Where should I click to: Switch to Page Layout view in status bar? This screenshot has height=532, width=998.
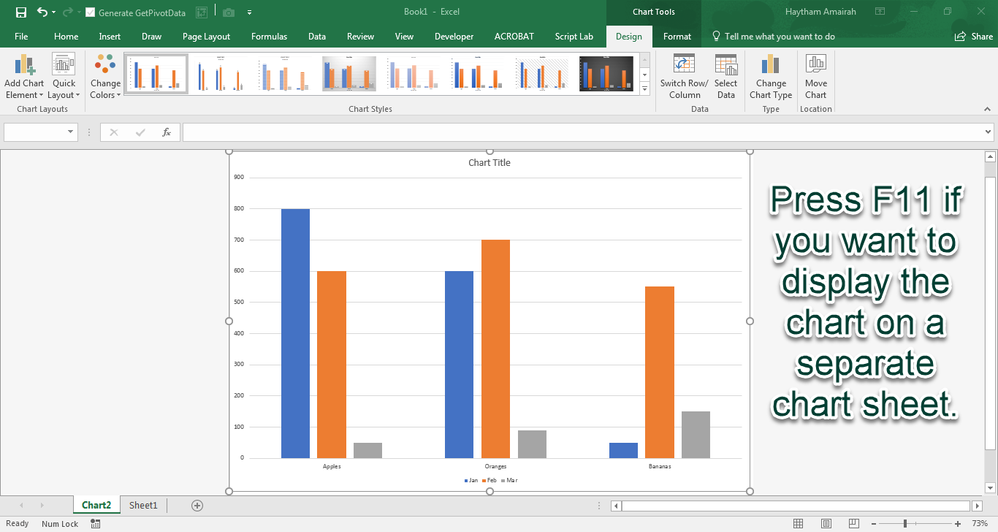pos(825,523)
